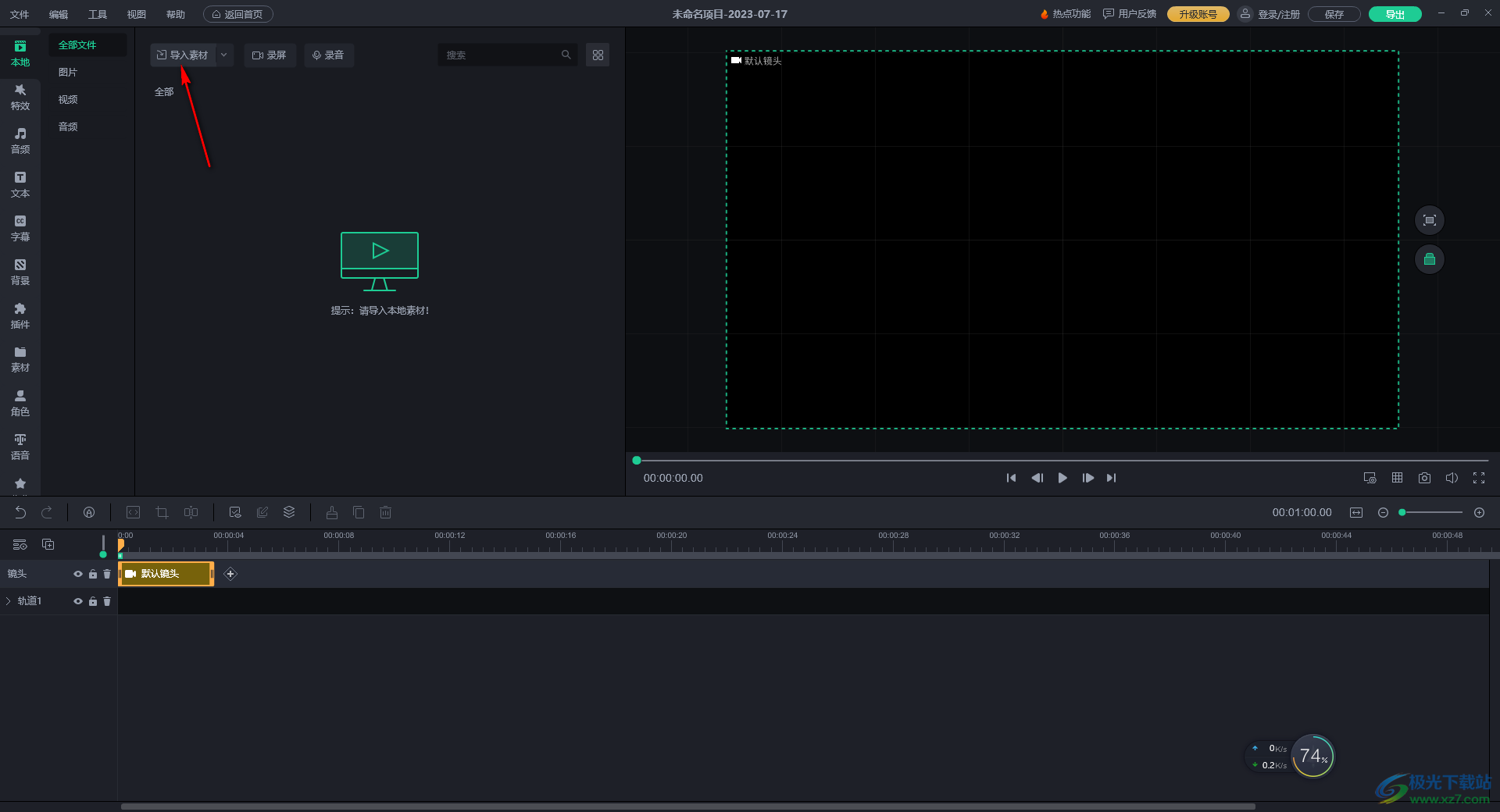Toggle lock on 轨道1 track

pyautogui.click(x=93, y=601)
